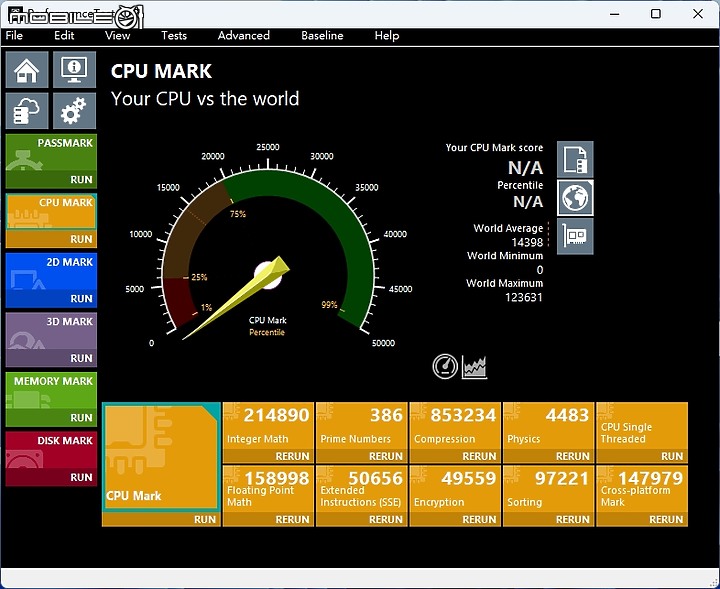Rerun the Integer Math test

pos(292,456)
